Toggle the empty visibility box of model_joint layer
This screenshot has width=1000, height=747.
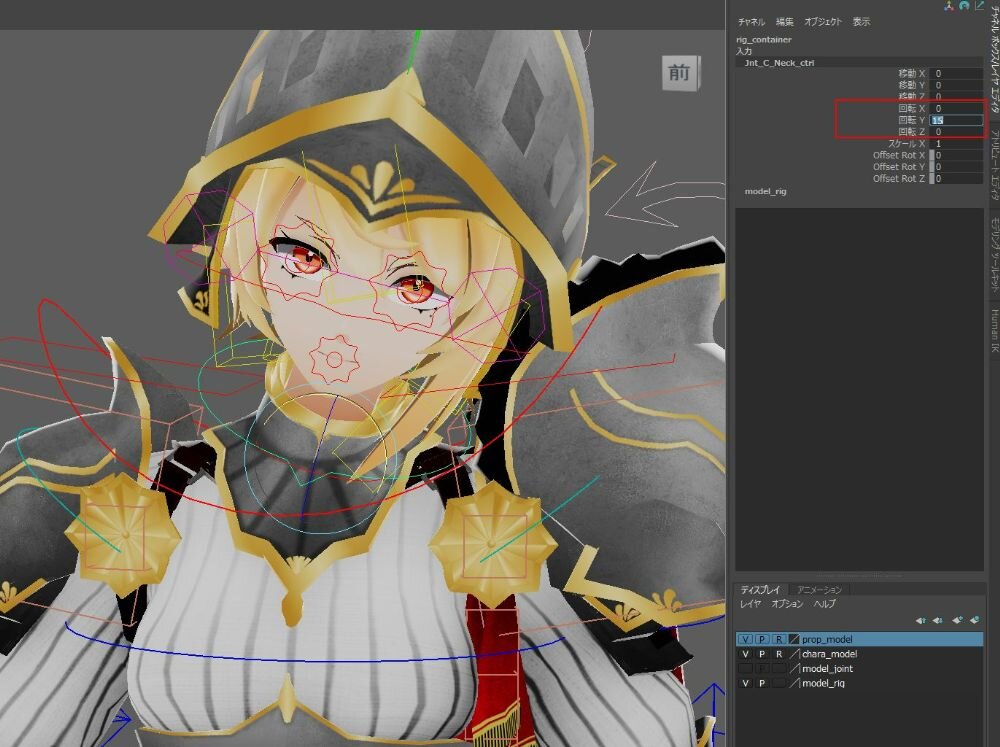coord(745,669)
